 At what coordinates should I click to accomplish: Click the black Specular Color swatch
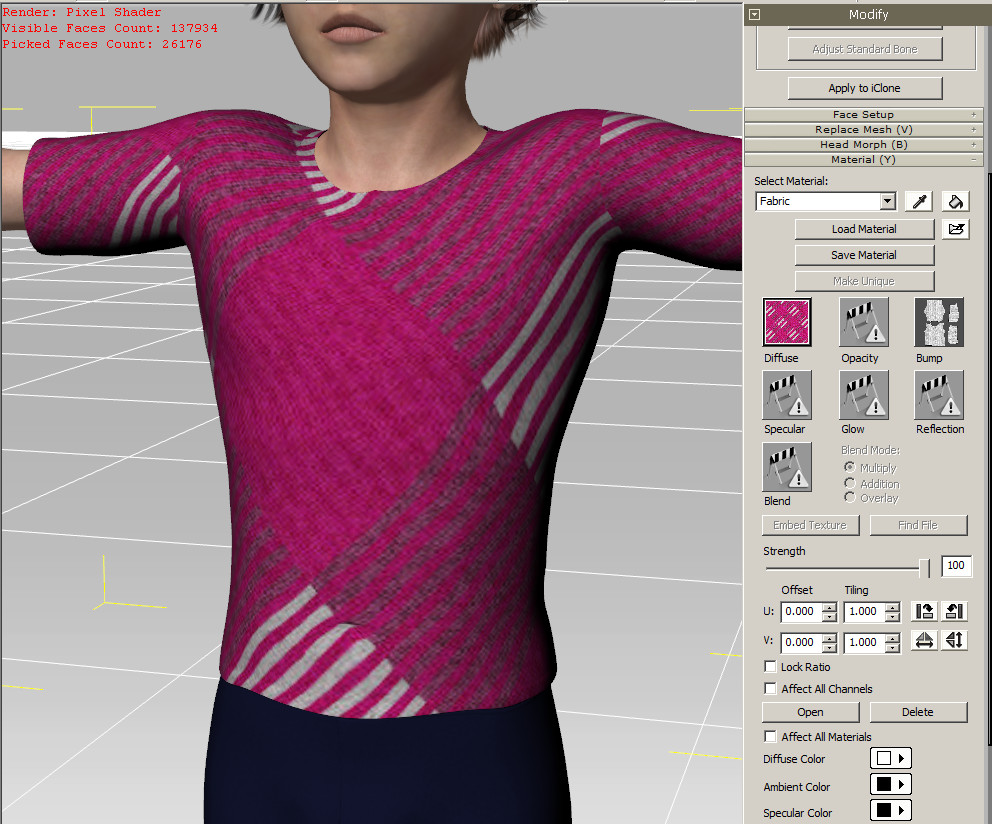[884, 811]
